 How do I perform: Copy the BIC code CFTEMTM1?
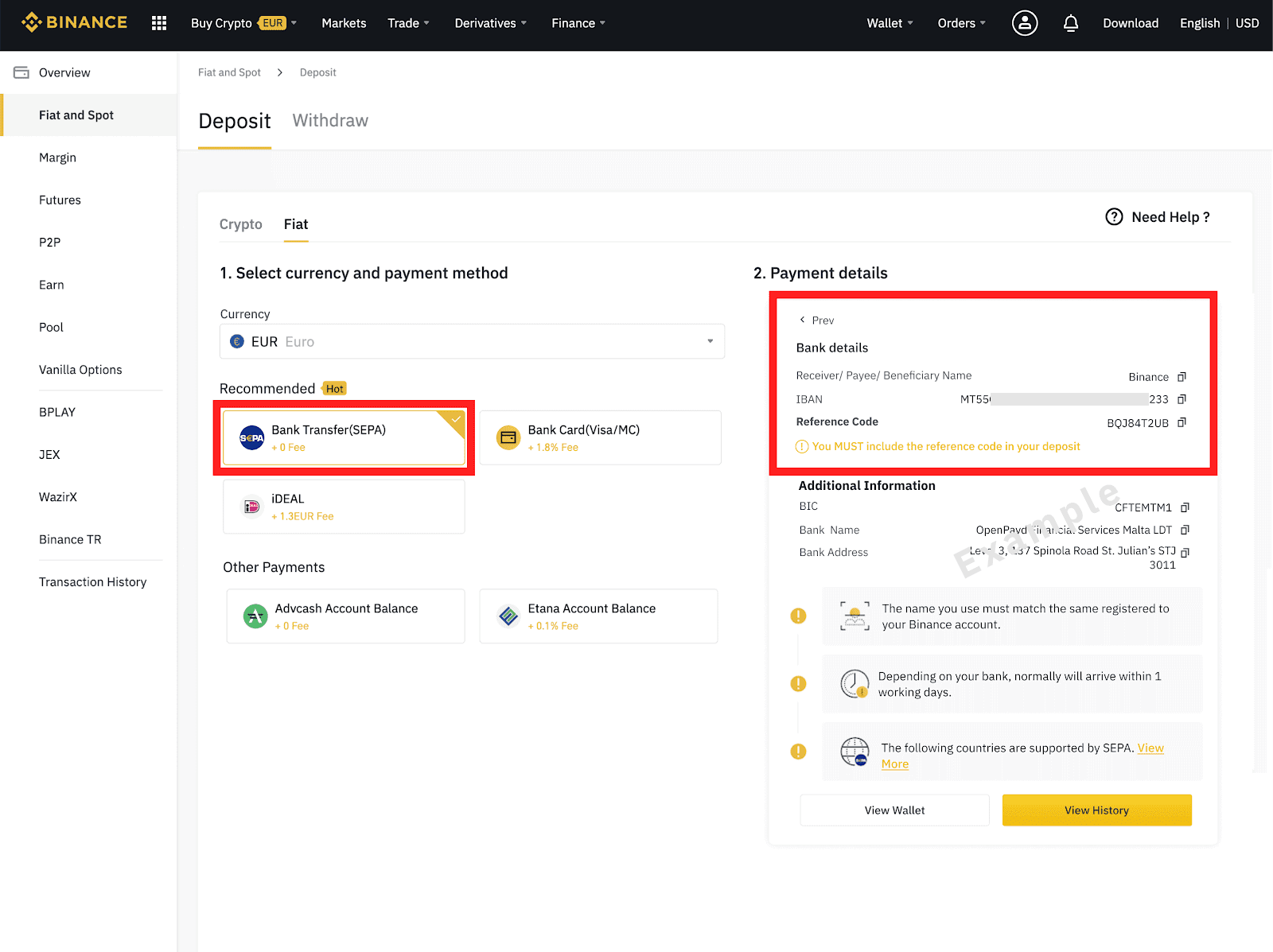point(1185,507)
